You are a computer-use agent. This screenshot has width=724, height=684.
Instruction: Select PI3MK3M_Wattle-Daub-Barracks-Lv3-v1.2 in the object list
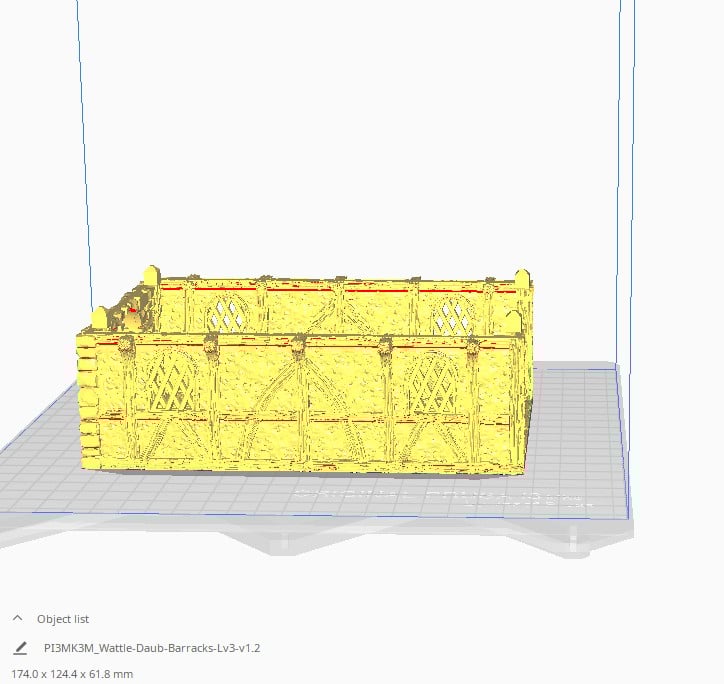click(152, 648)
